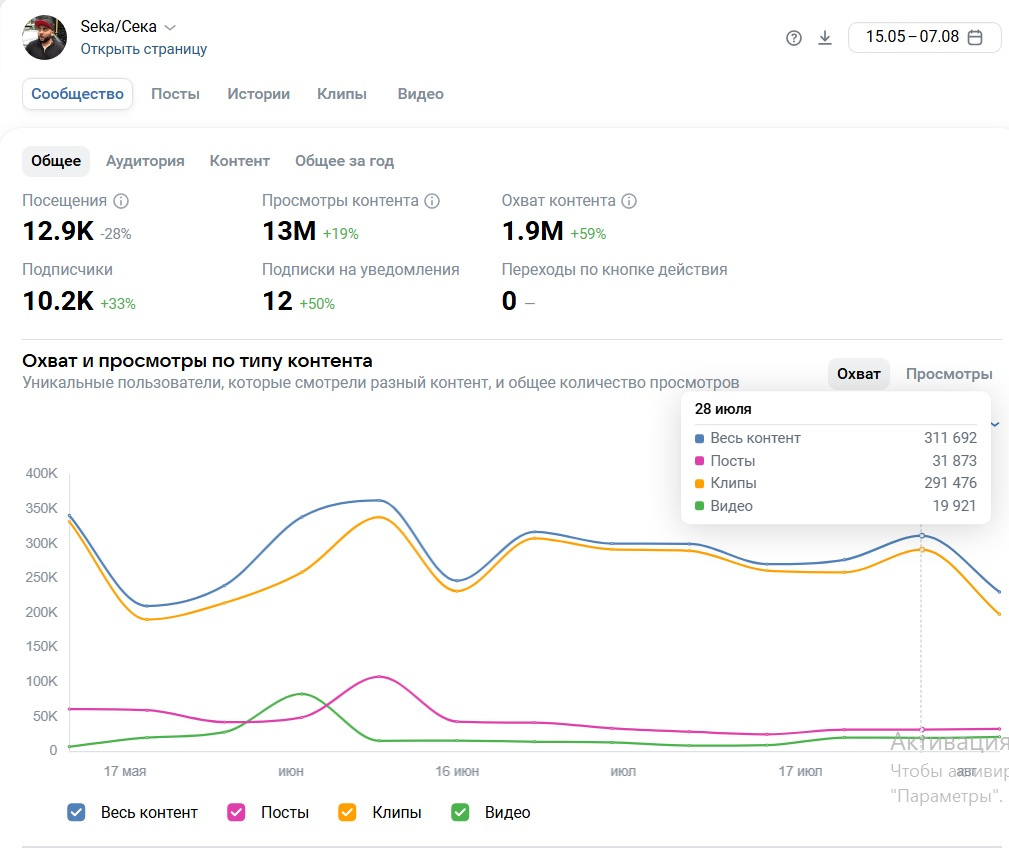Expand the Seka/Сека community dropdown chevron
1009x855 pixels.
170,27
